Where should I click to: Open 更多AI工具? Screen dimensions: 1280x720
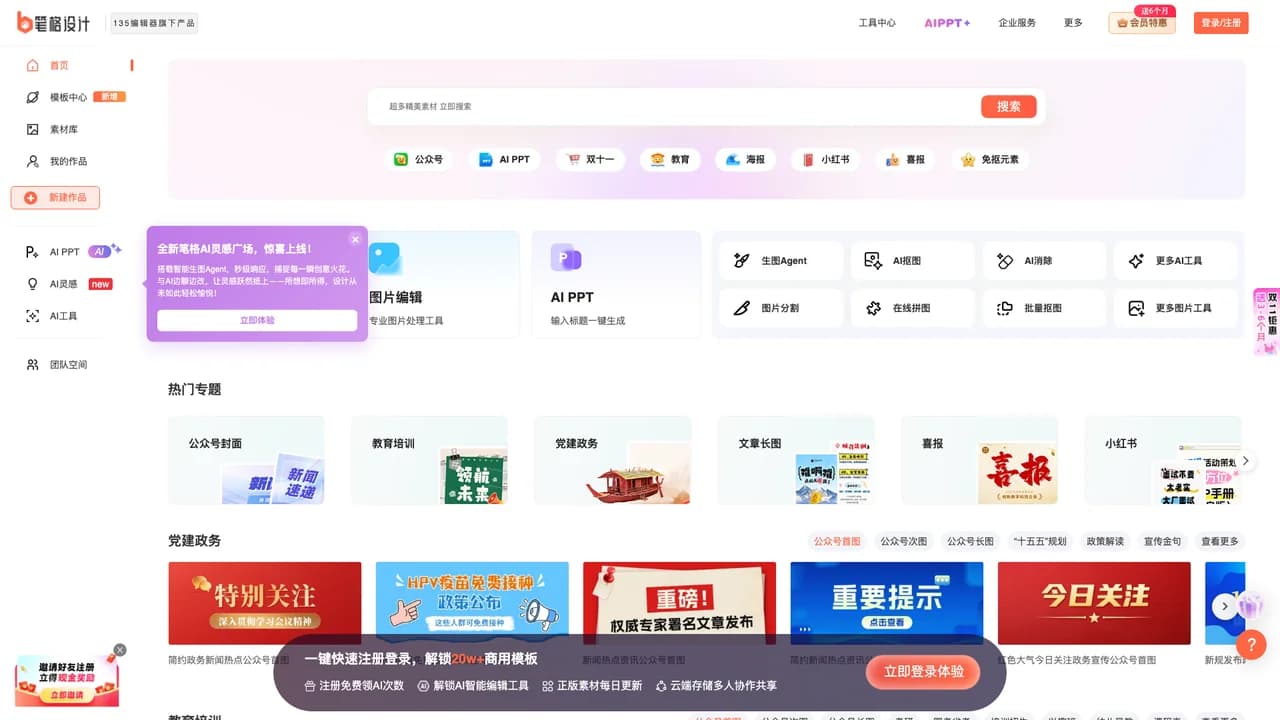[x=1176, y=261]
